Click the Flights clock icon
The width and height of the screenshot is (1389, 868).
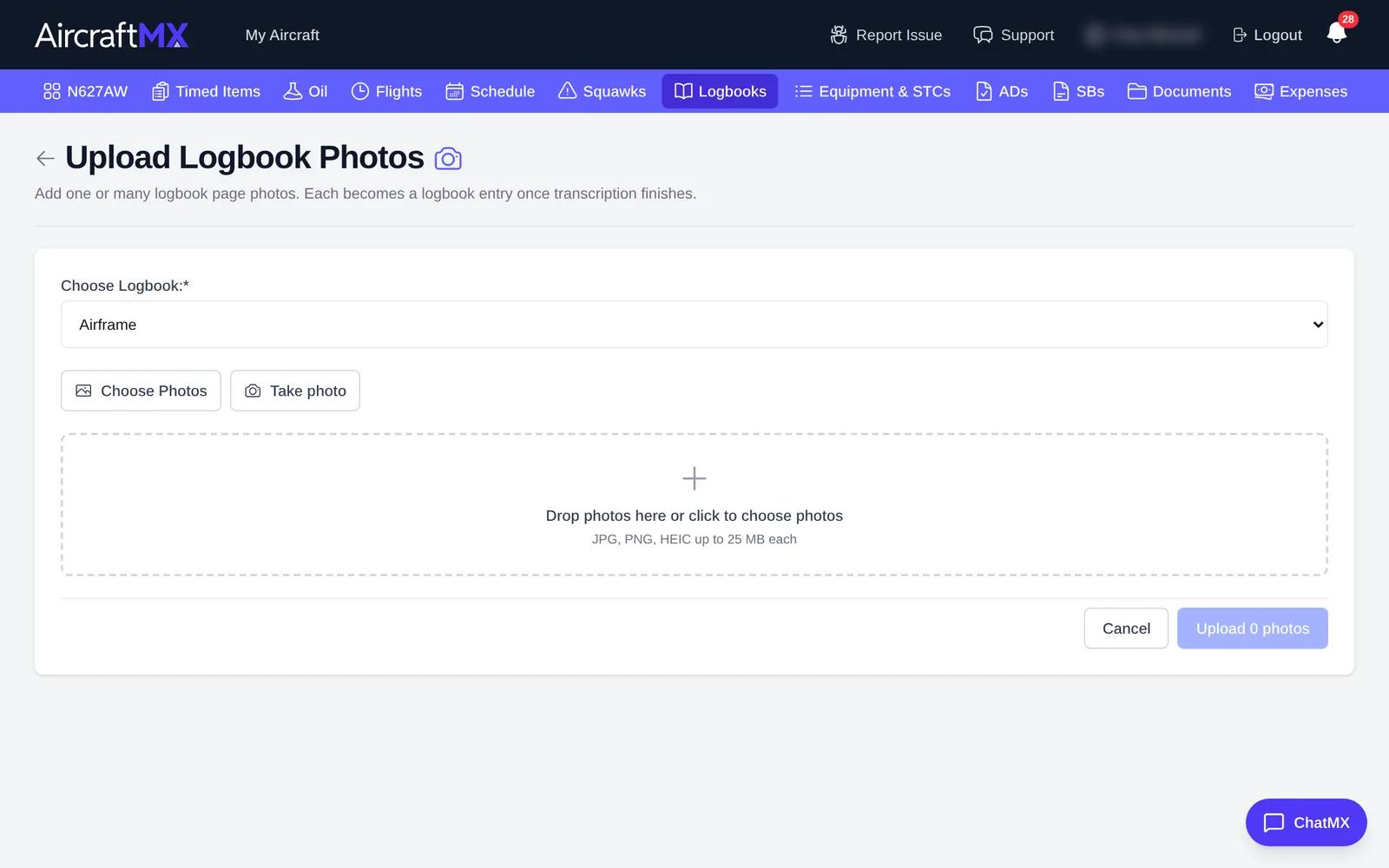point(360,91)
